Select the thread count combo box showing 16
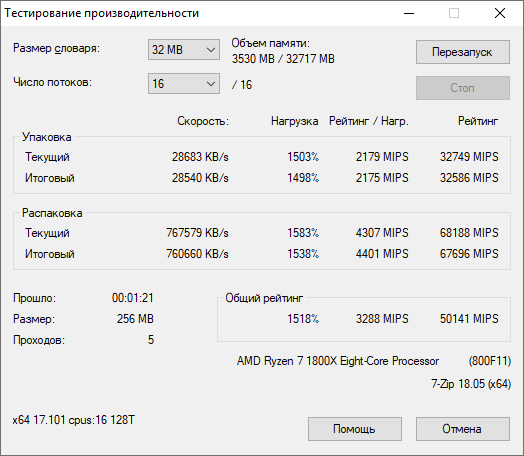The image size is (524, 456). [184, 84]
